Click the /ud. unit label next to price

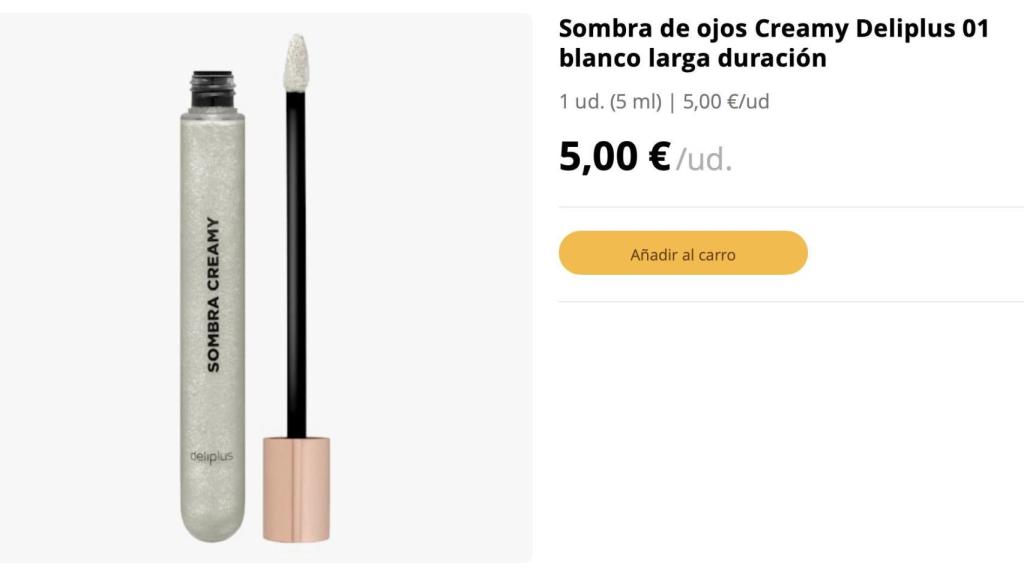[702, 158]
